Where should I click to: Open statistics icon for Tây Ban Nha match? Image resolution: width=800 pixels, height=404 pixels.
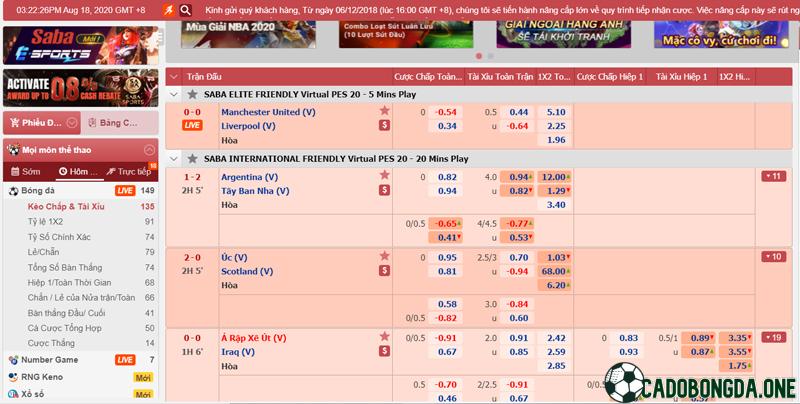coord(384,190)
